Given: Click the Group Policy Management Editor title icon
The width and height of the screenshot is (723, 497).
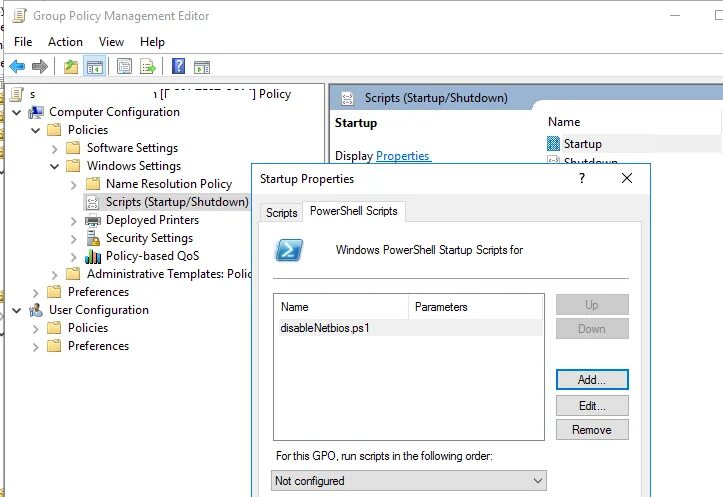Looking at the screenshot, I should (19, 16).
